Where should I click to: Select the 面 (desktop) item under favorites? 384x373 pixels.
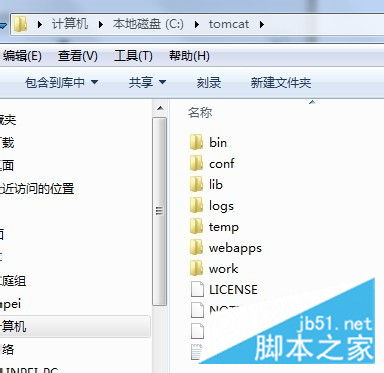[7, 165]
